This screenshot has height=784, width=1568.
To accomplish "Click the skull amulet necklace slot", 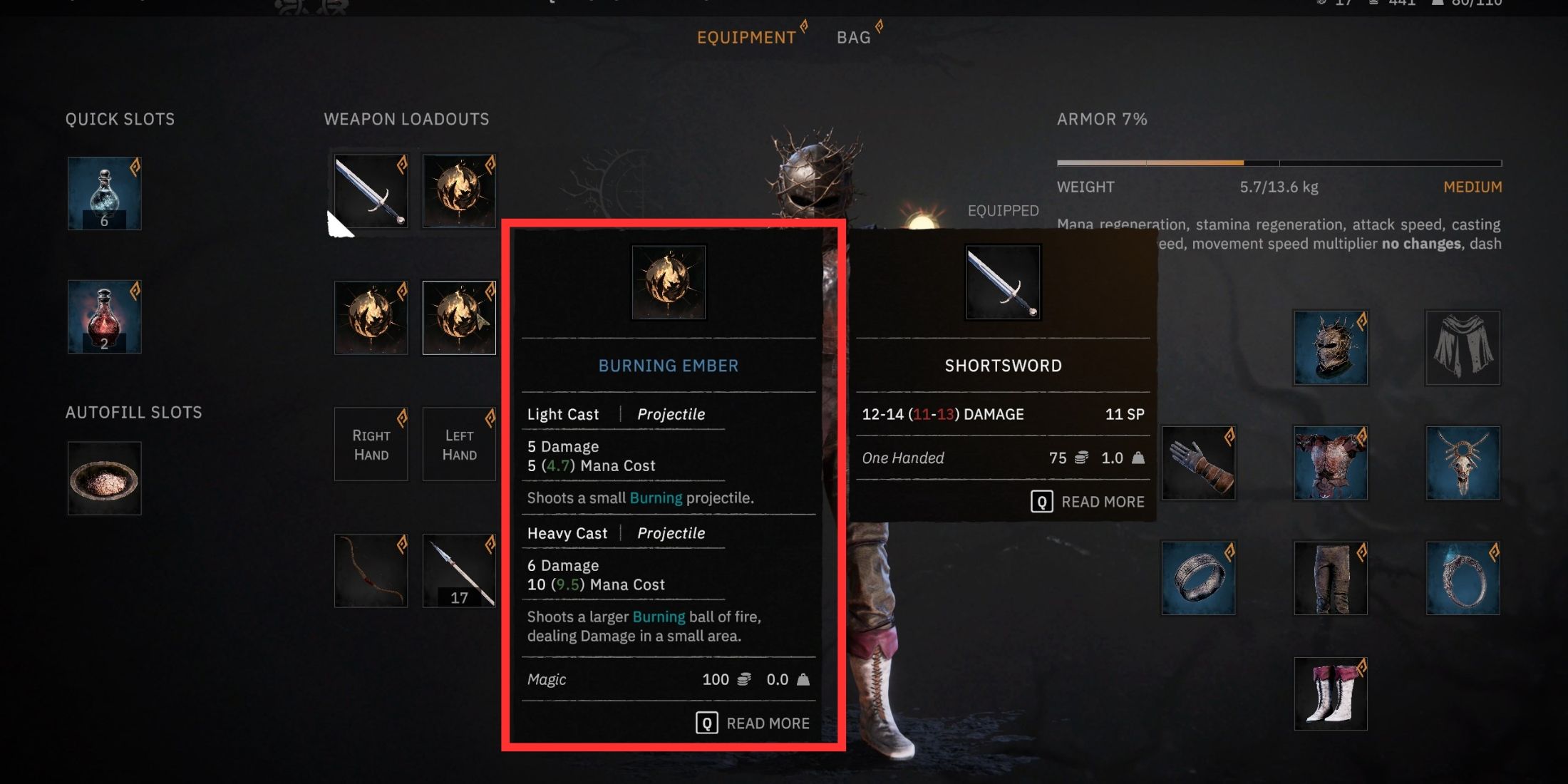I will click(x=1463, y=463).
